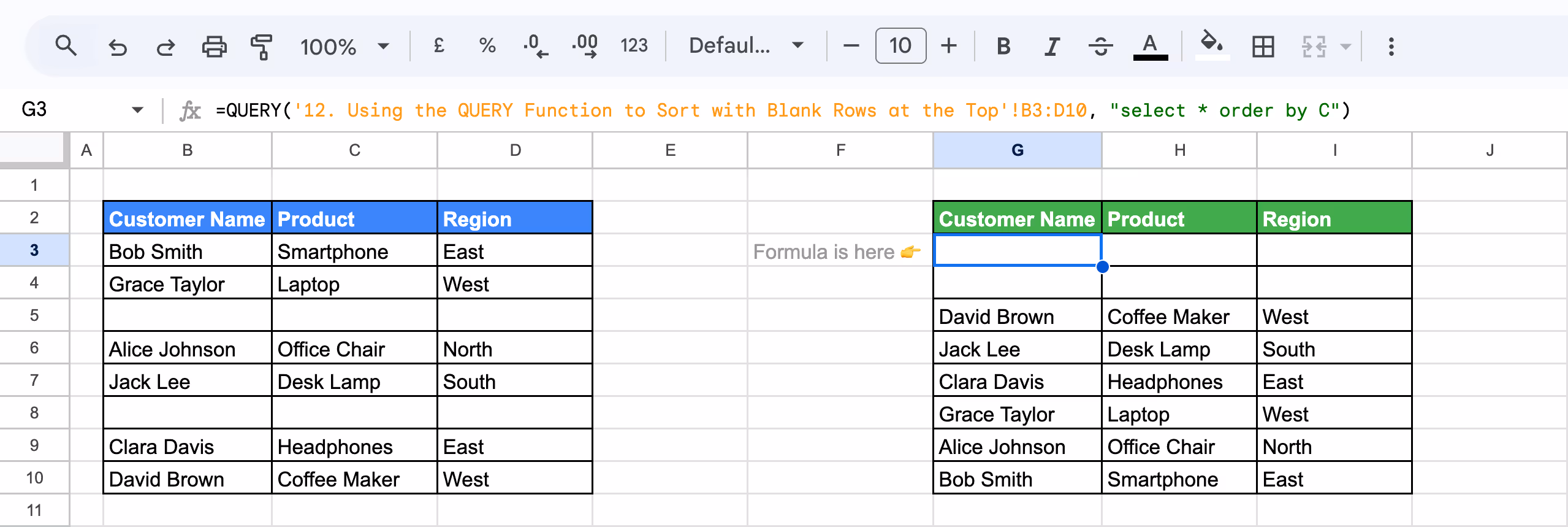This screenshot has height=527, width=1568.
Task: Click the font size field showing 10
Action: click(x=900, y=46)
